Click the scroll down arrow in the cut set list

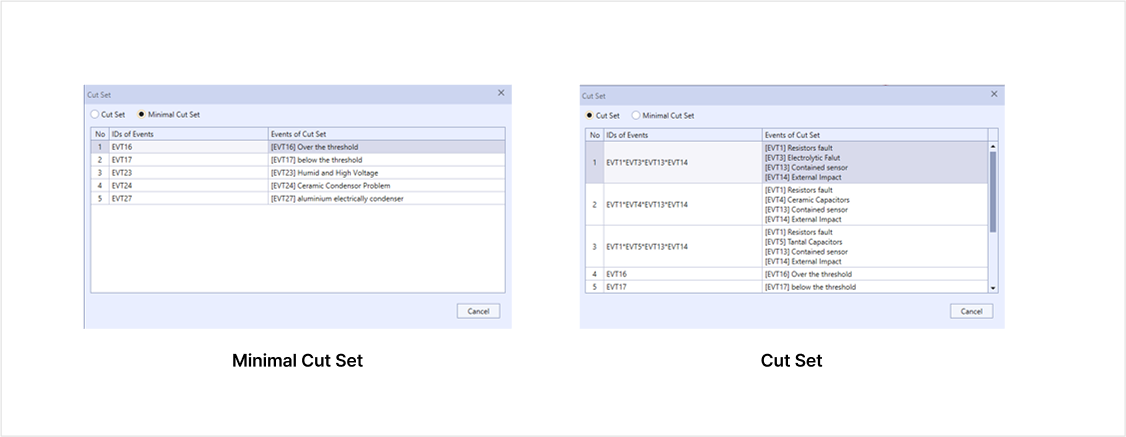pyautogui.click(x=992, y=288)
